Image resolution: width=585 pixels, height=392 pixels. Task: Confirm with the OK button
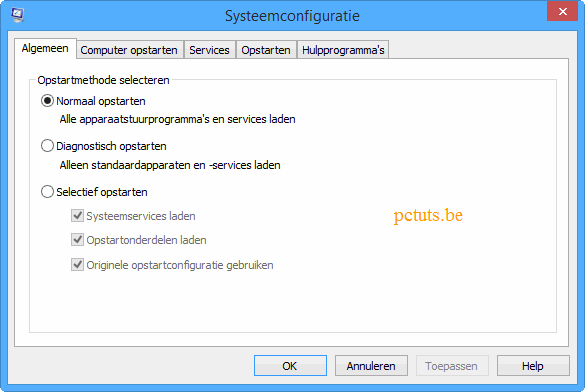click(290, 366)
